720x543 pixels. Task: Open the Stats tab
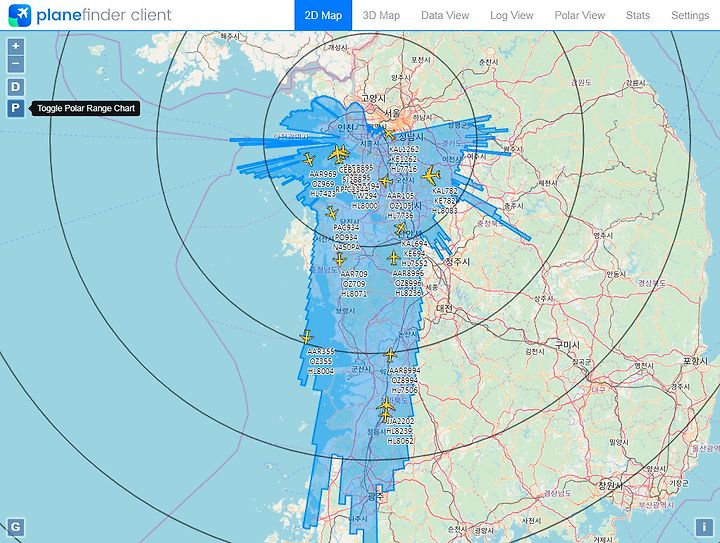tap(638, 15)
